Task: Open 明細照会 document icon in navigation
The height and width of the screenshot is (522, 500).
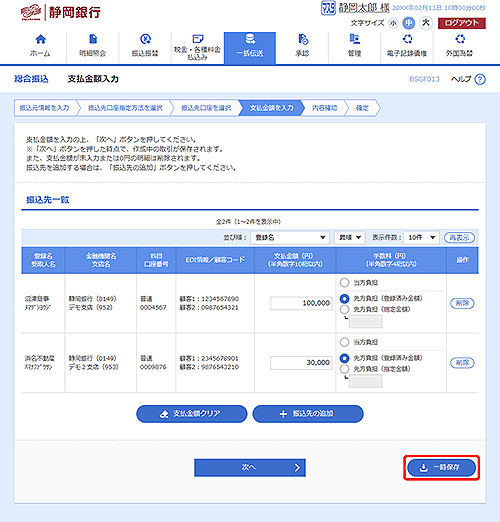Action: 93,39
